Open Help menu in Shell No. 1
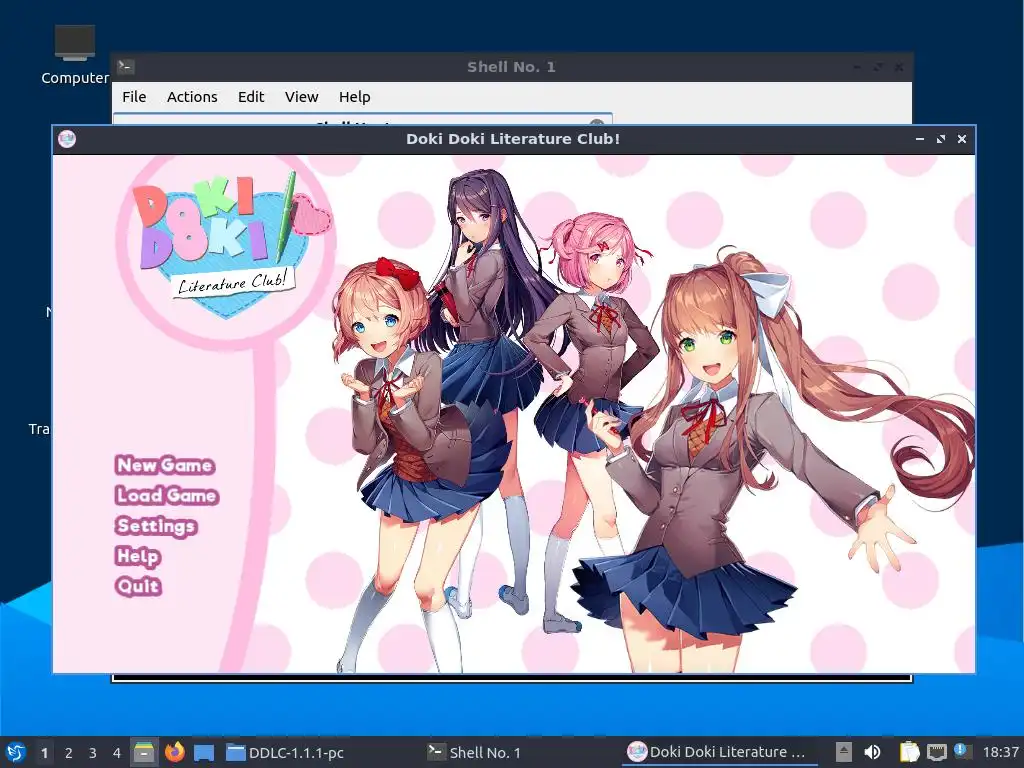This screenshot has width=1024, height=768. coord(355,97)
